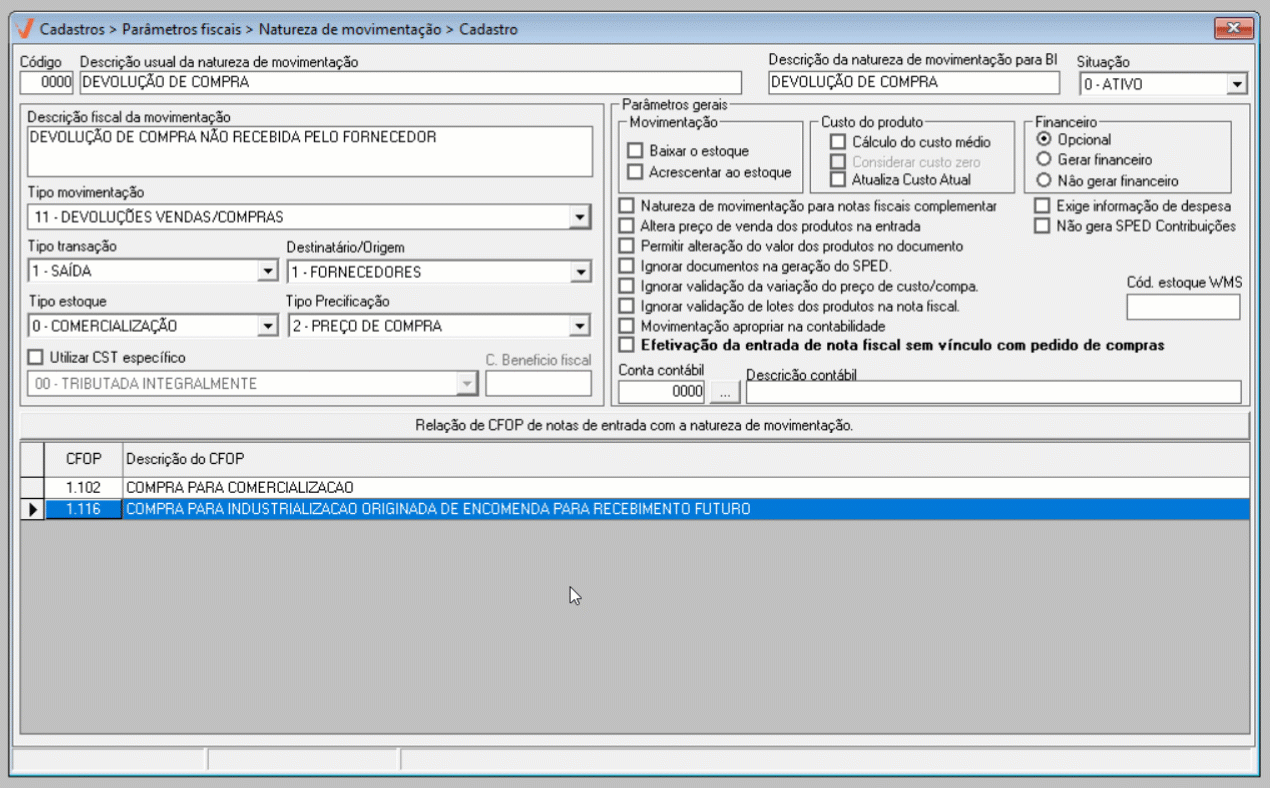Open the Conta contábil lookup button
The image size is (1270, 788).
725,392
